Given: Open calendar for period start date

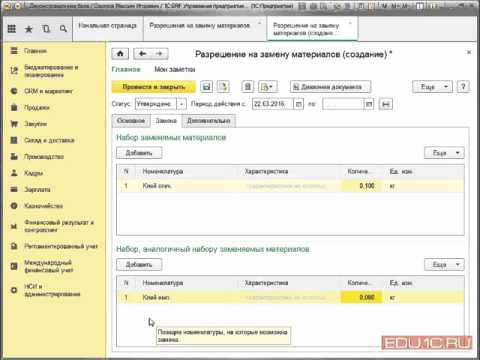Looking at the screenshot, I should (x=299, y=104).
